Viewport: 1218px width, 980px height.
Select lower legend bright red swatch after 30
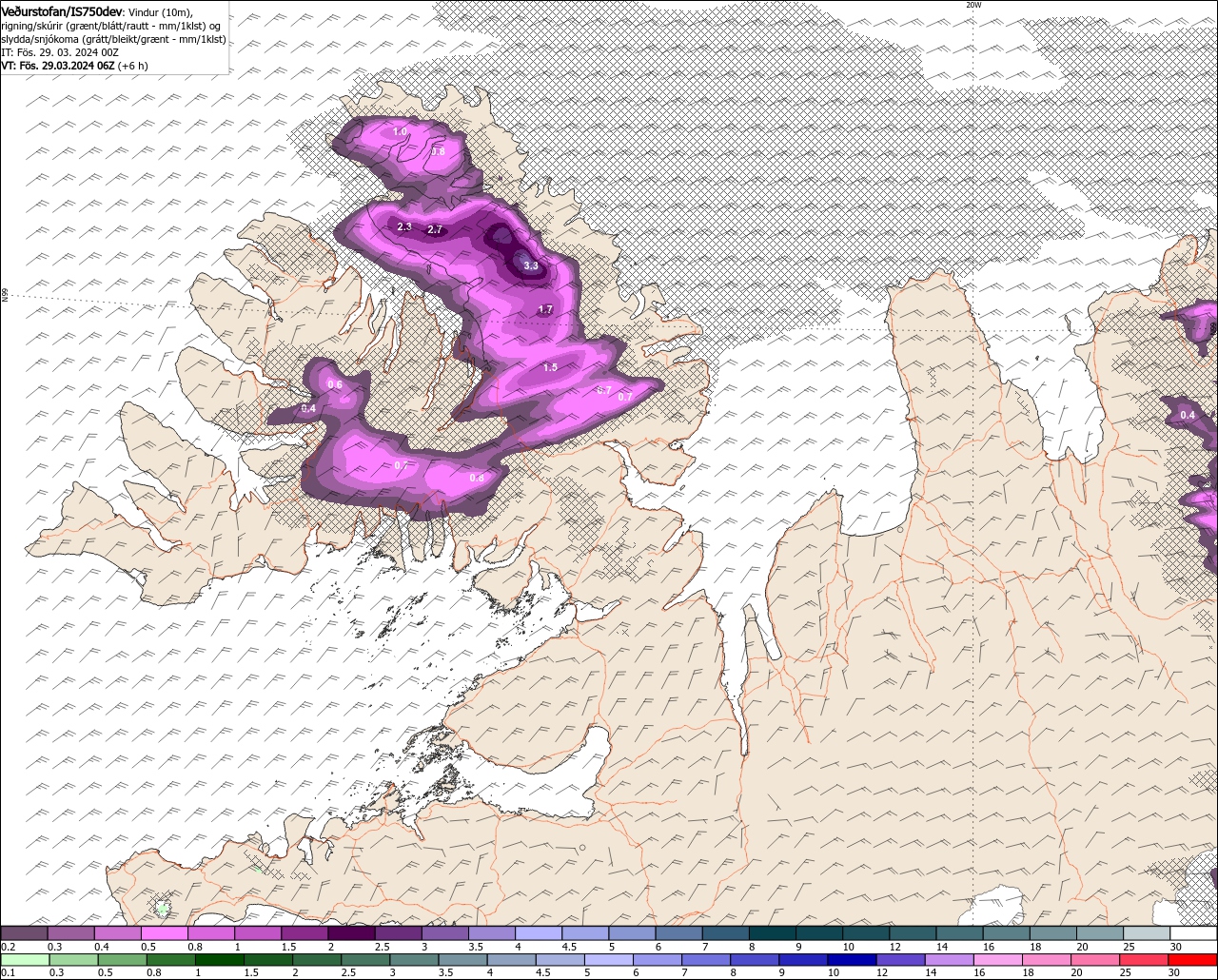(x=1193, y=960)
